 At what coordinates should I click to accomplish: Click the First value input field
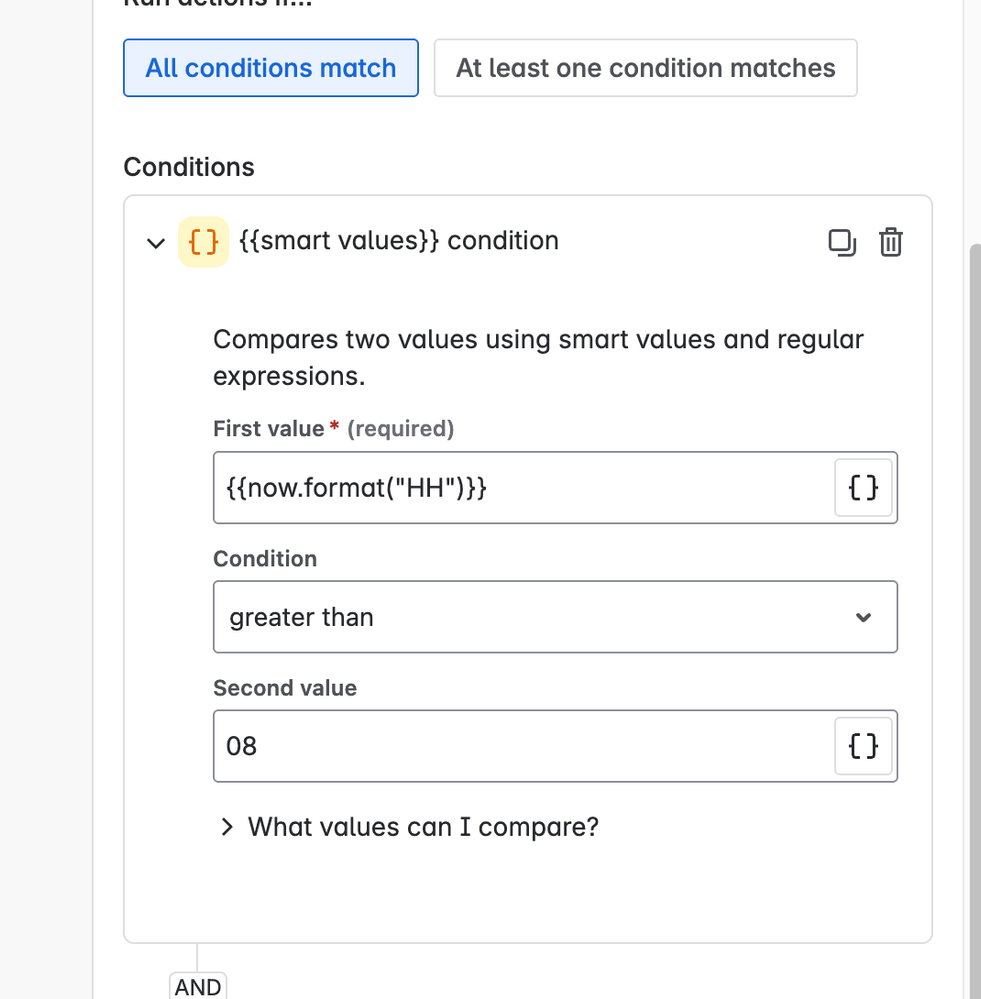520,488
